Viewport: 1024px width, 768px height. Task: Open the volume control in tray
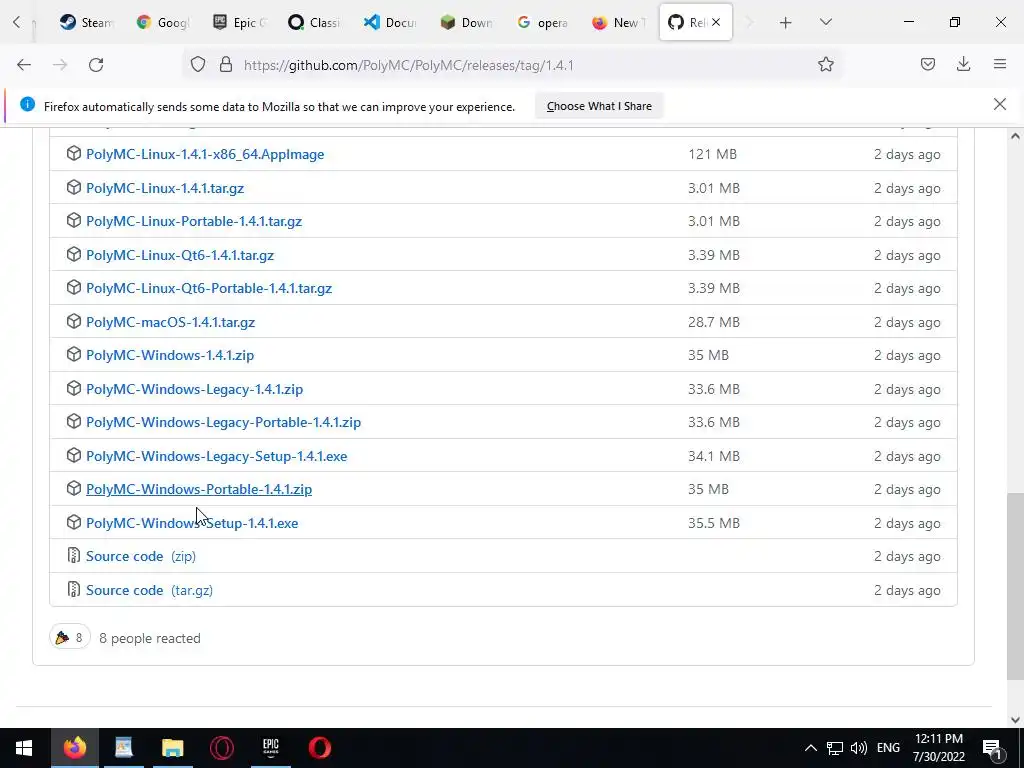point(859,748)
